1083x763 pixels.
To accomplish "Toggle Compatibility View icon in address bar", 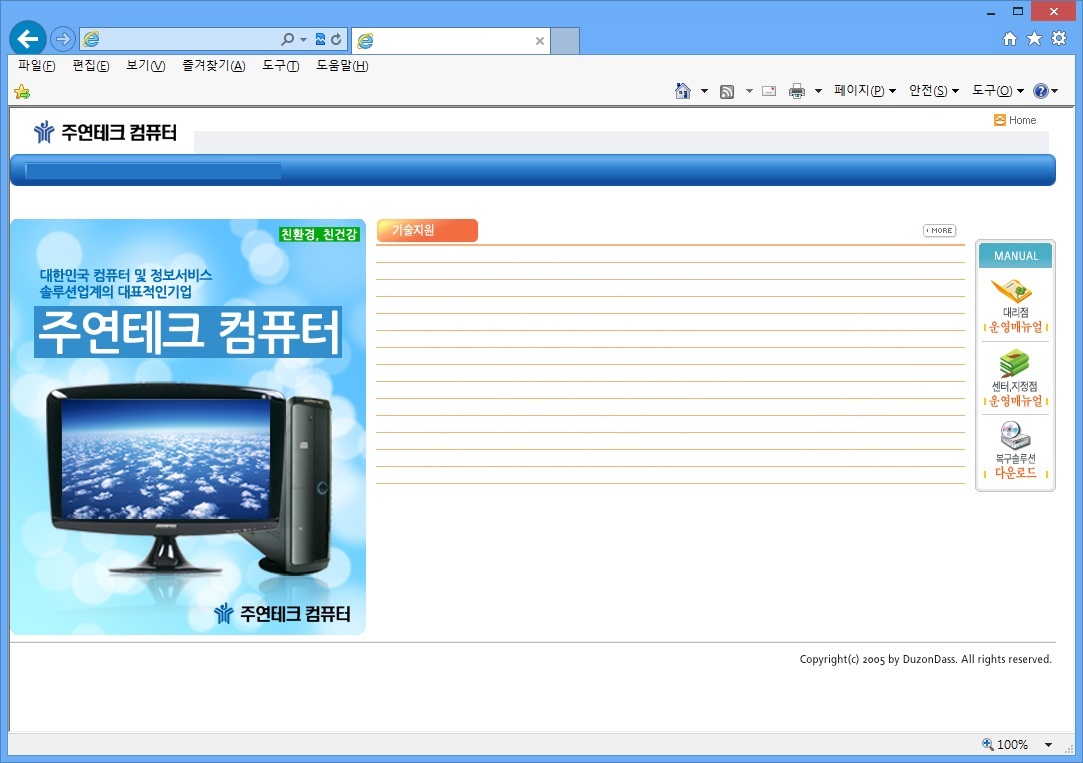I will click(320, 39).
